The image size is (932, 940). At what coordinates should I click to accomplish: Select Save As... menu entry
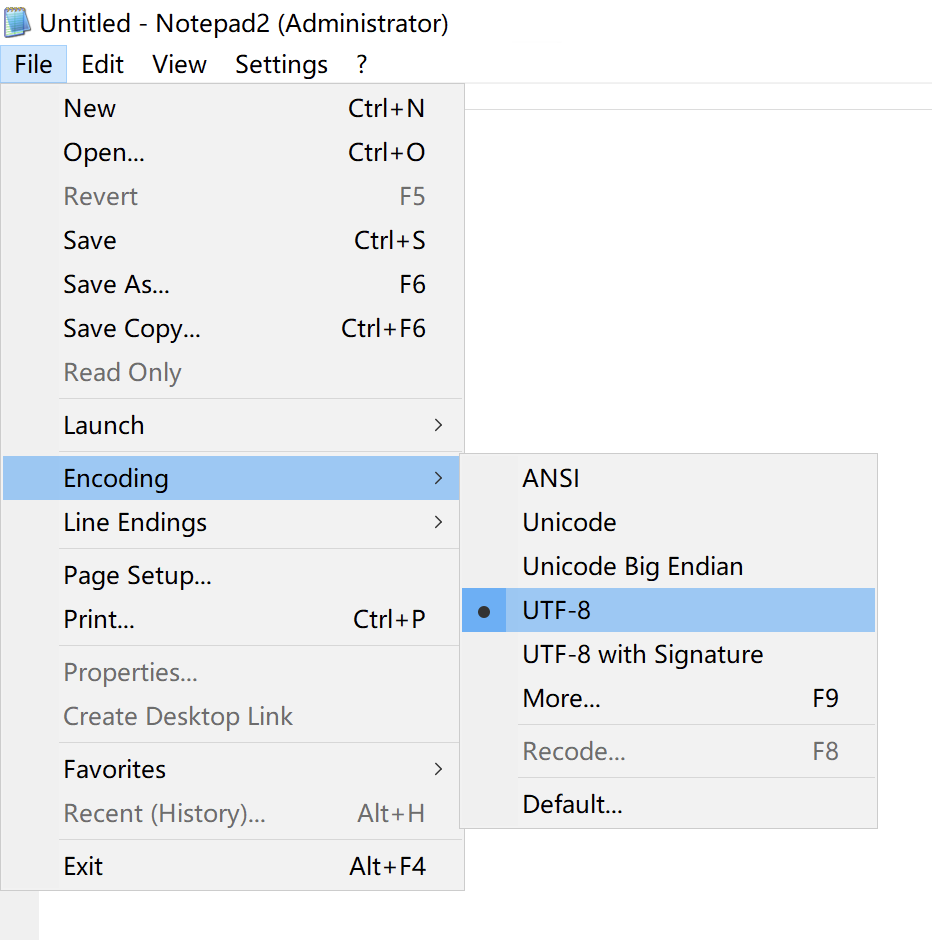point(232,284)
